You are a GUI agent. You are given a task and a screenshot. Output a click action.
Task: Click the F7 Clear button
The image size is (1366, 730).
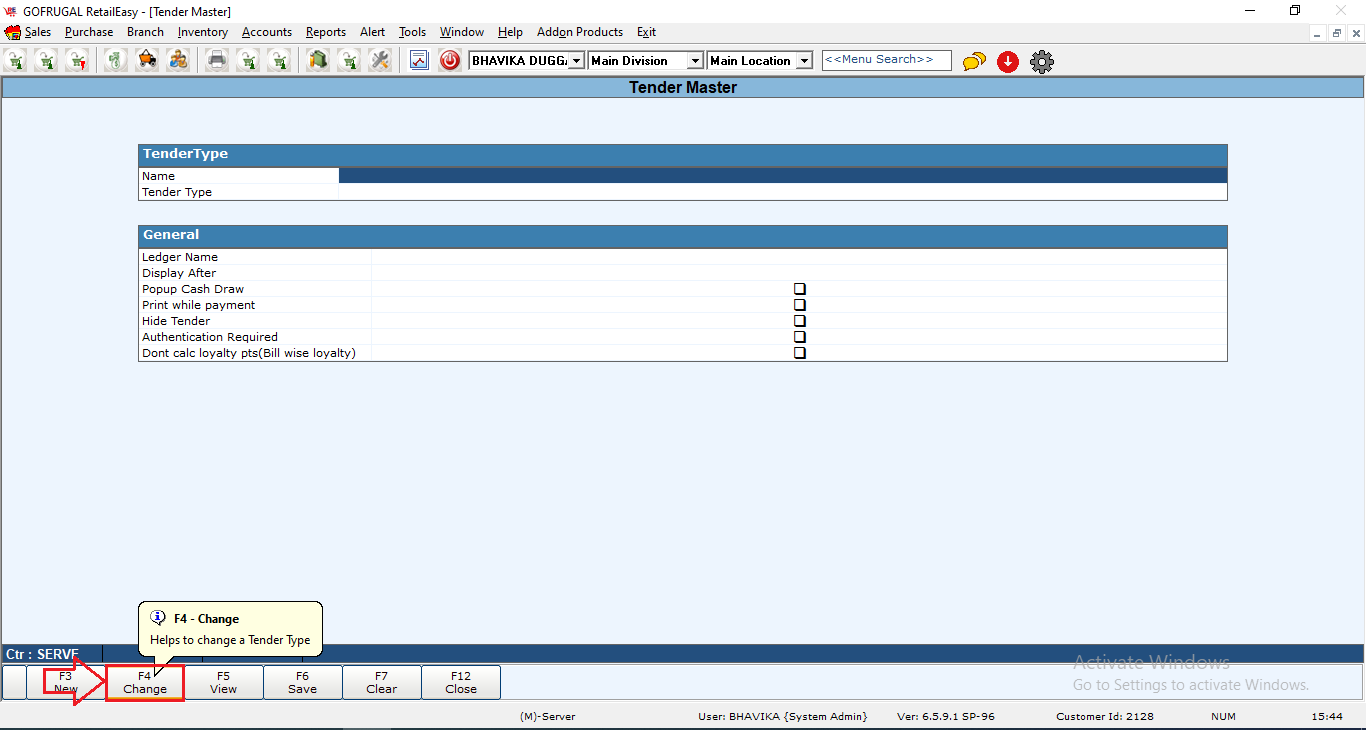tap(382, 683)
